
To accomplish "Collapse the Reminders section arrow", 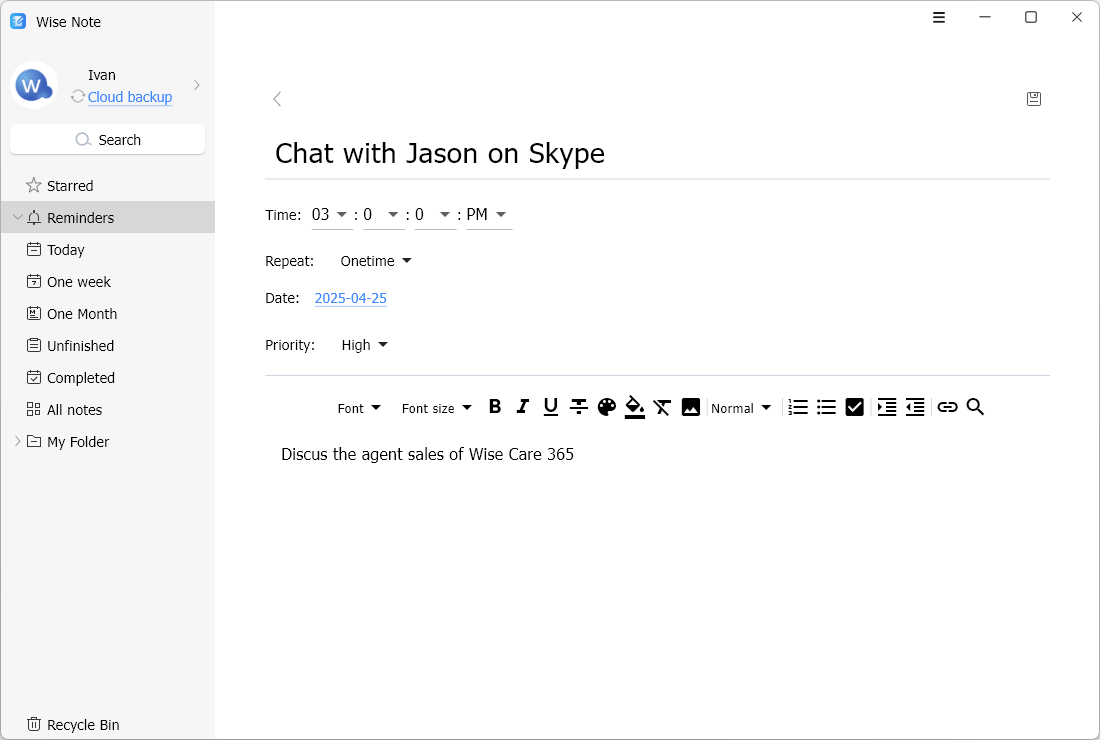I will (x=18, y=217).
